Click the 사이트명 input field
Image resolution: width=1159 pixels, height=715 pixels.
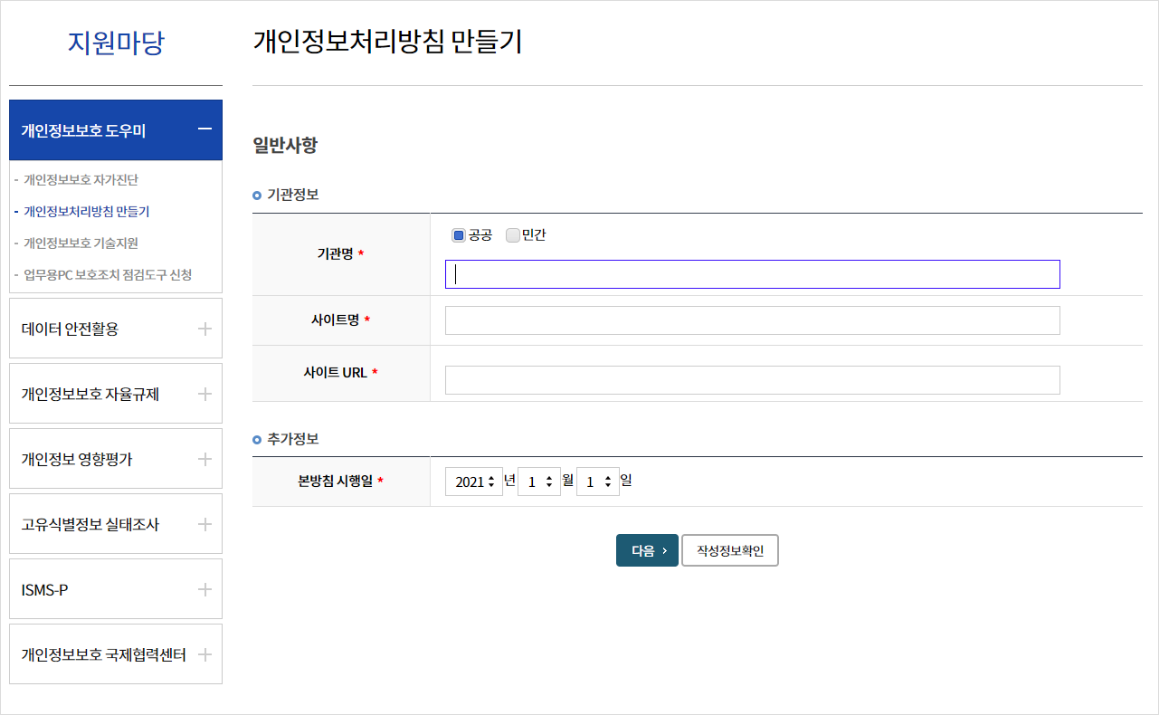click(x=752, y=321)
